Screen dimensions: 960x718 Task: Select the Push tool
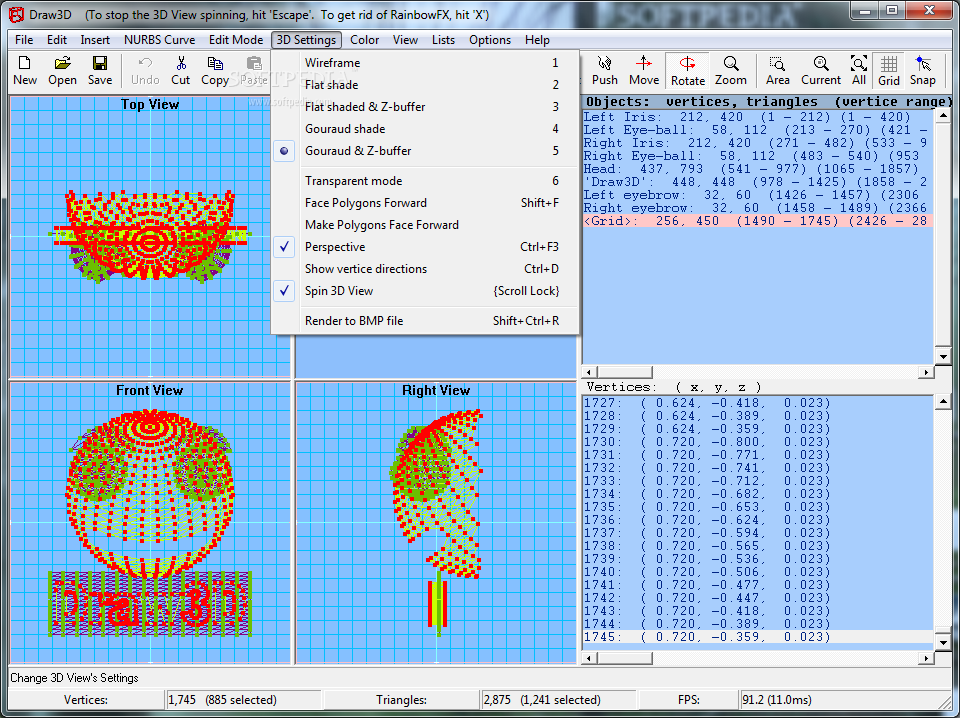click(605, 70)
